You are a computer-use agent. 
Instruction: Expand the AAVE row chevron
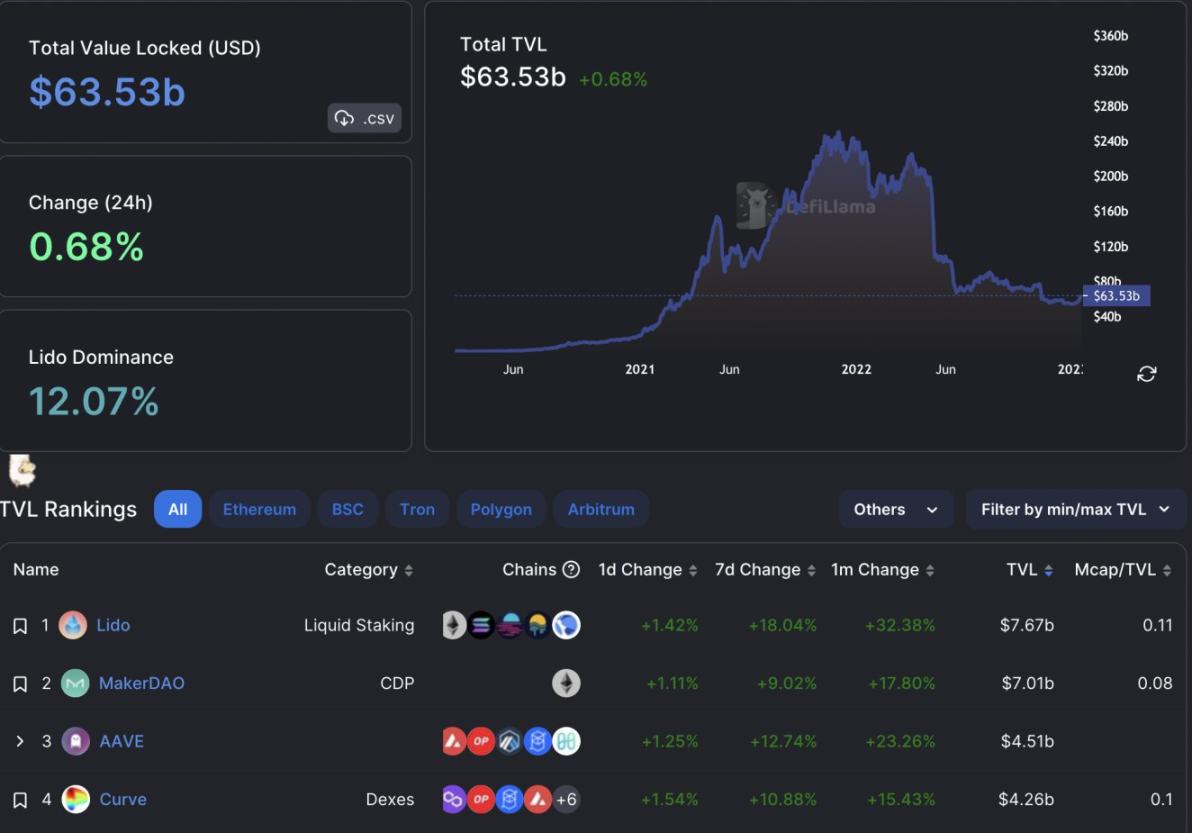pyautogui.click(x=20, y=741)
